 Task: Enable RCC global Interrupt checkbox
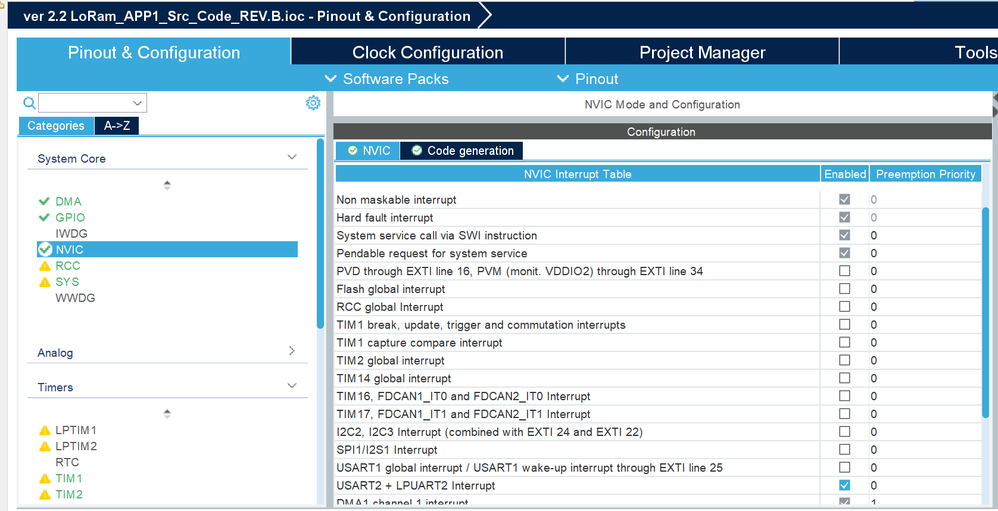pyautogui.click(x=844, y=306)
